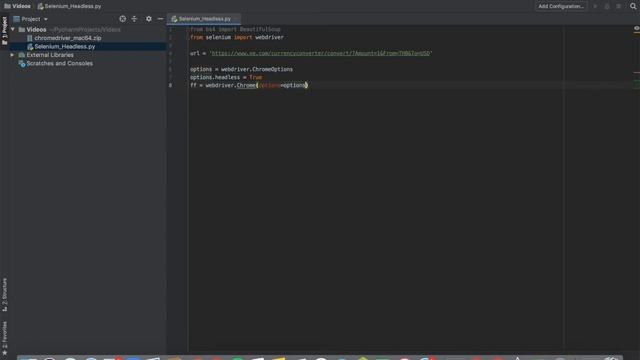Click the 'from bs4 import BeautifulSoup' line
The height and width of the screenshot is (360, 640).
pyautogui.click(x=235, y=29)
